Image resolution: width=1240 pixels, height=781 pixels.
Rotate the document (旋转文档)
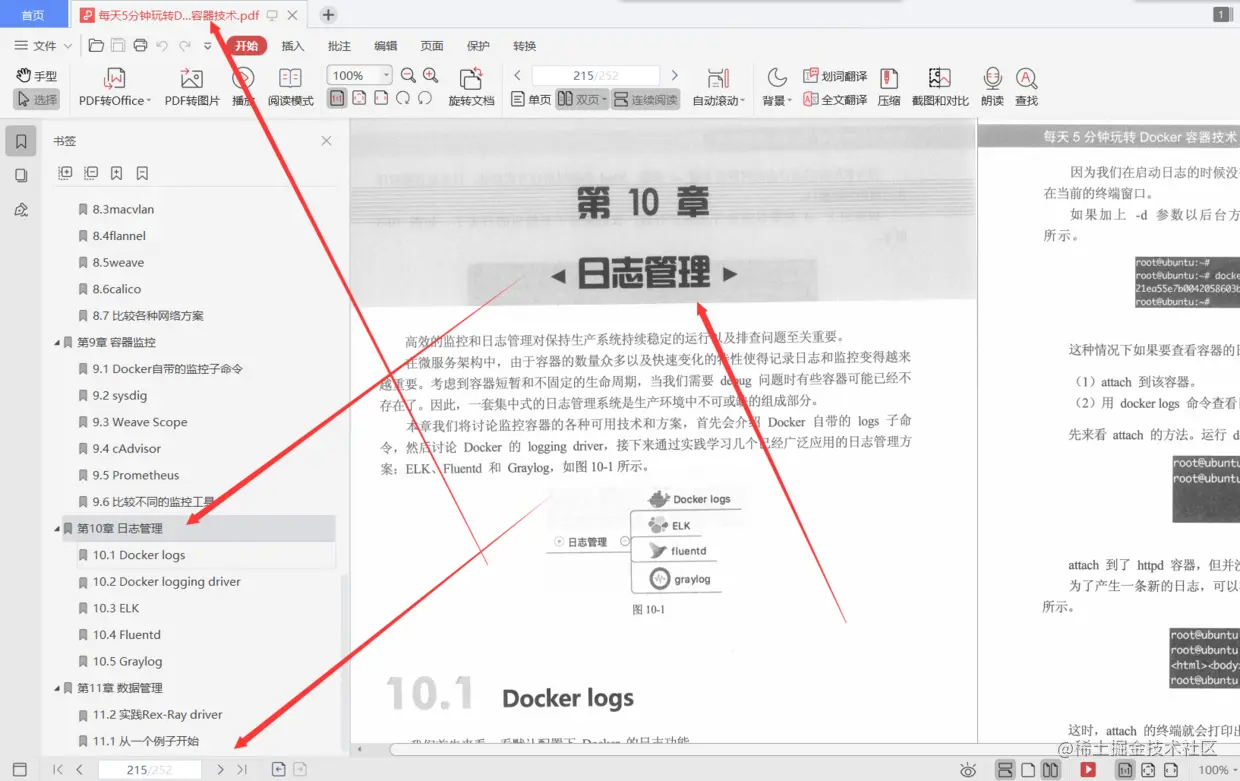471,87
